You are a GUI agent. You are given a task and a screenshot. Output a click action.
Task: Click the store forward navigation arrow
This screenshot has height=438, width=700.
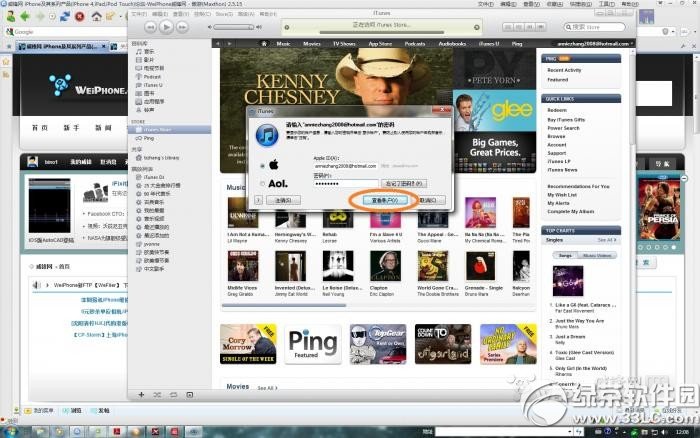[x=229, y=44]
